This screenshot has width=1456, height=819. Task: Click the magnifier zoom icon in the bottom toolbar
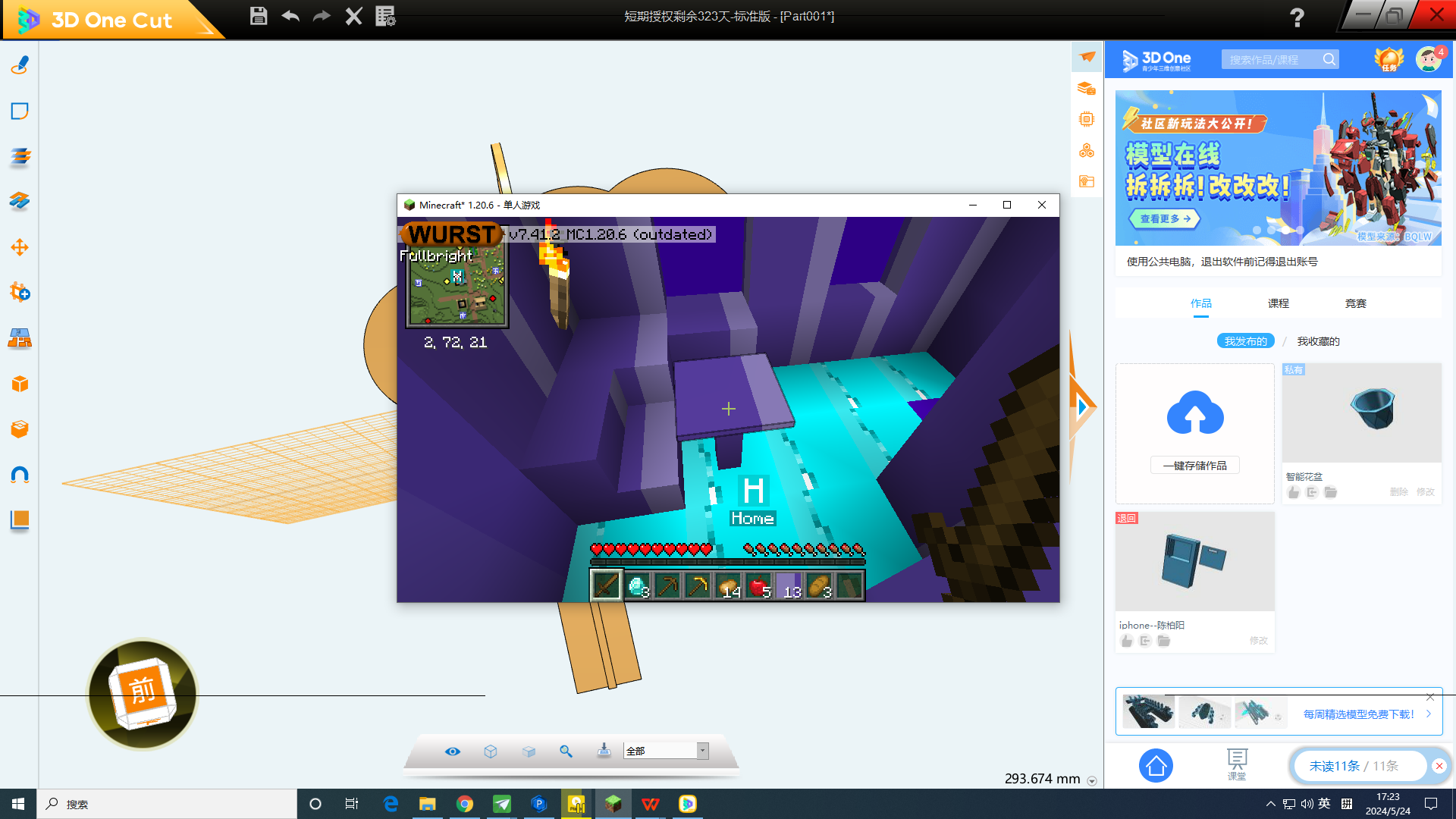(x=566, y=751)
